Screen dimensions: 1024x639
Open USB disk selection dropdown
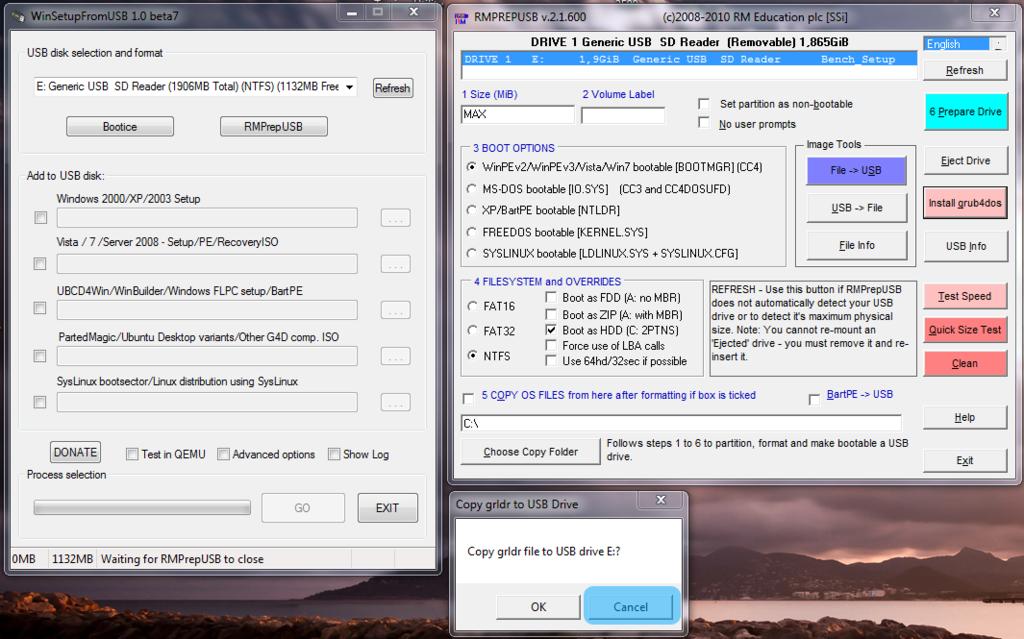coord(350,86)
